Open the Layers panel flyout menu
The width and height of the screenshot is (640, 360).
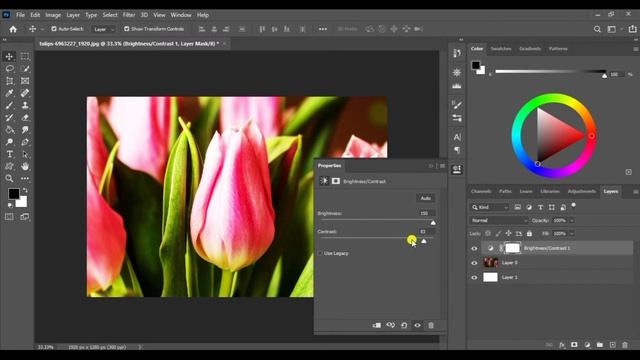pyautogui.click(x=636, y=191)
